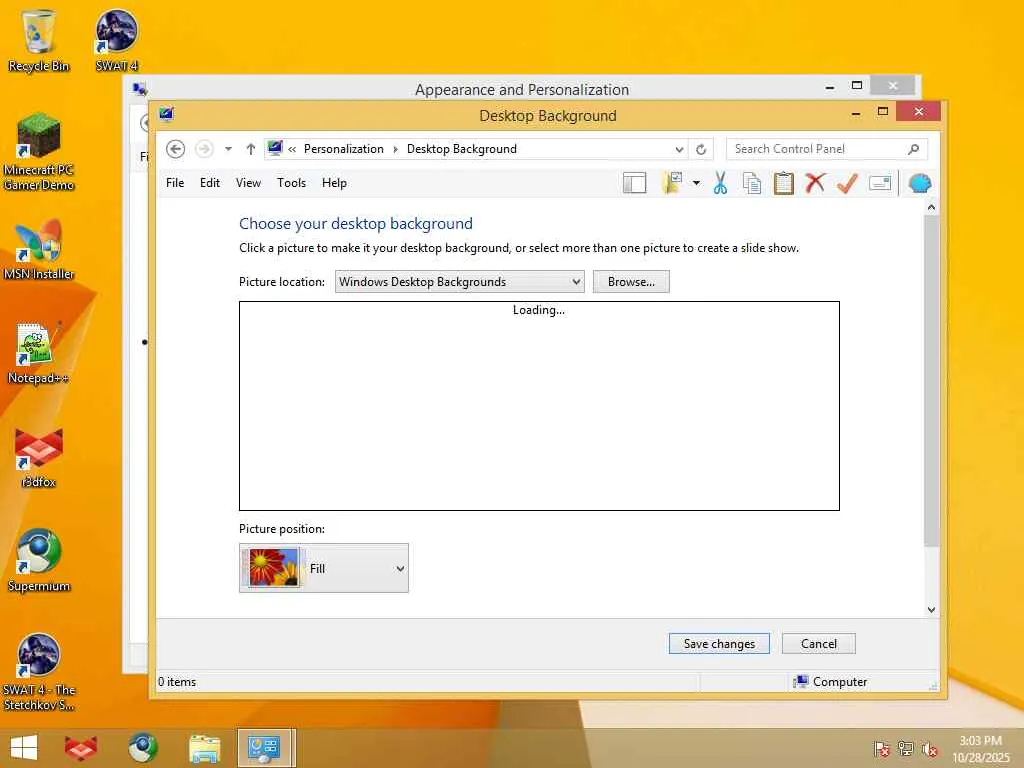Open the recent locations dropdown arrow
Viewport: 1024px width, 768px height.
tap(228, 149)
